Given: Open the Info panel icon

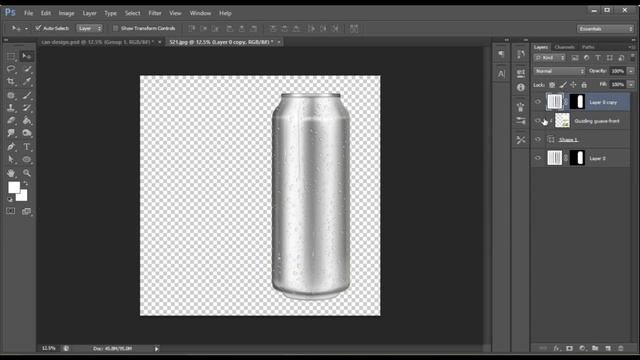Looking at the screenshot, I should tap(520, 87).
